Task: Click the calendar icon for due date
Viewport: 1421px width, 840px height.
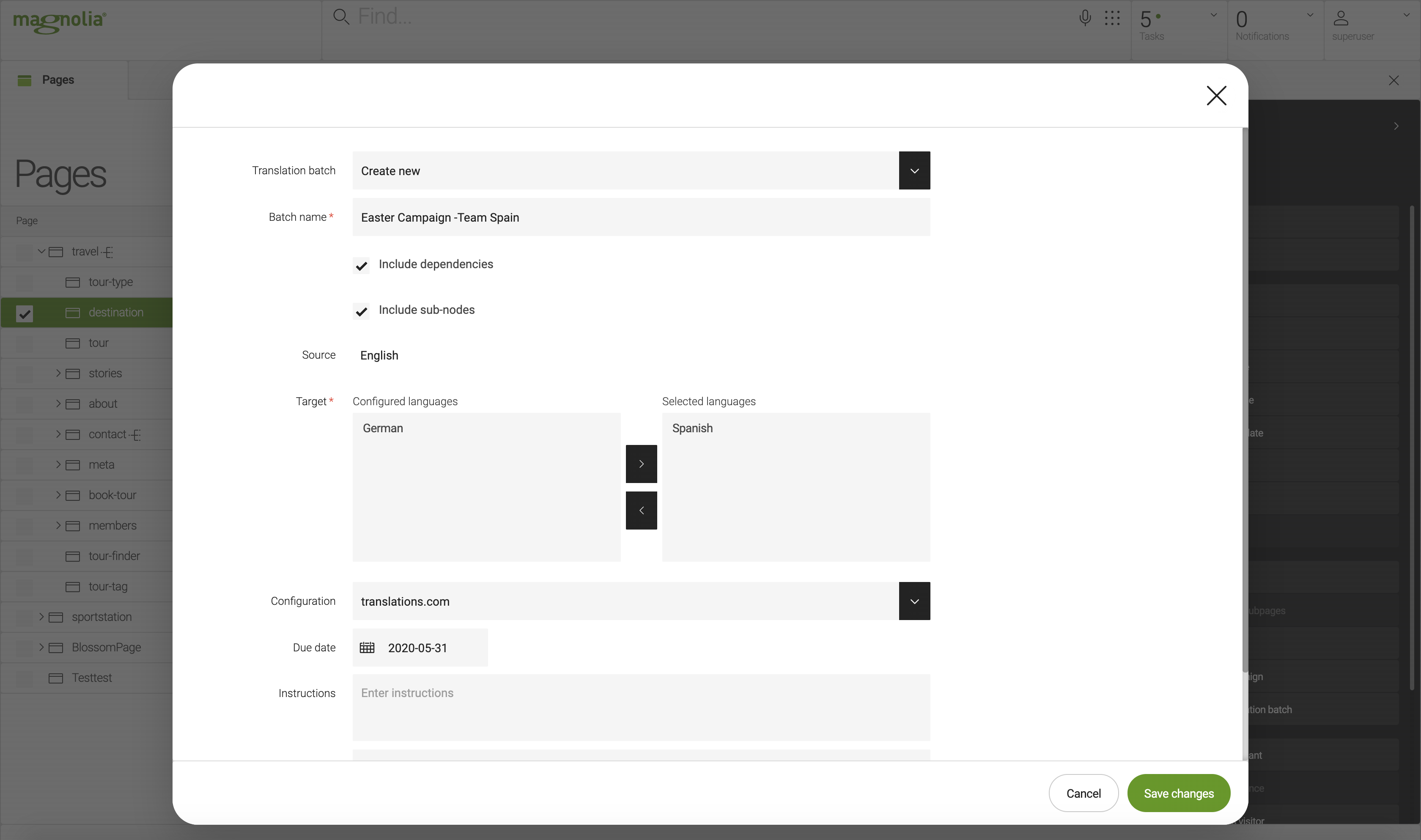Action: [367, 648]
